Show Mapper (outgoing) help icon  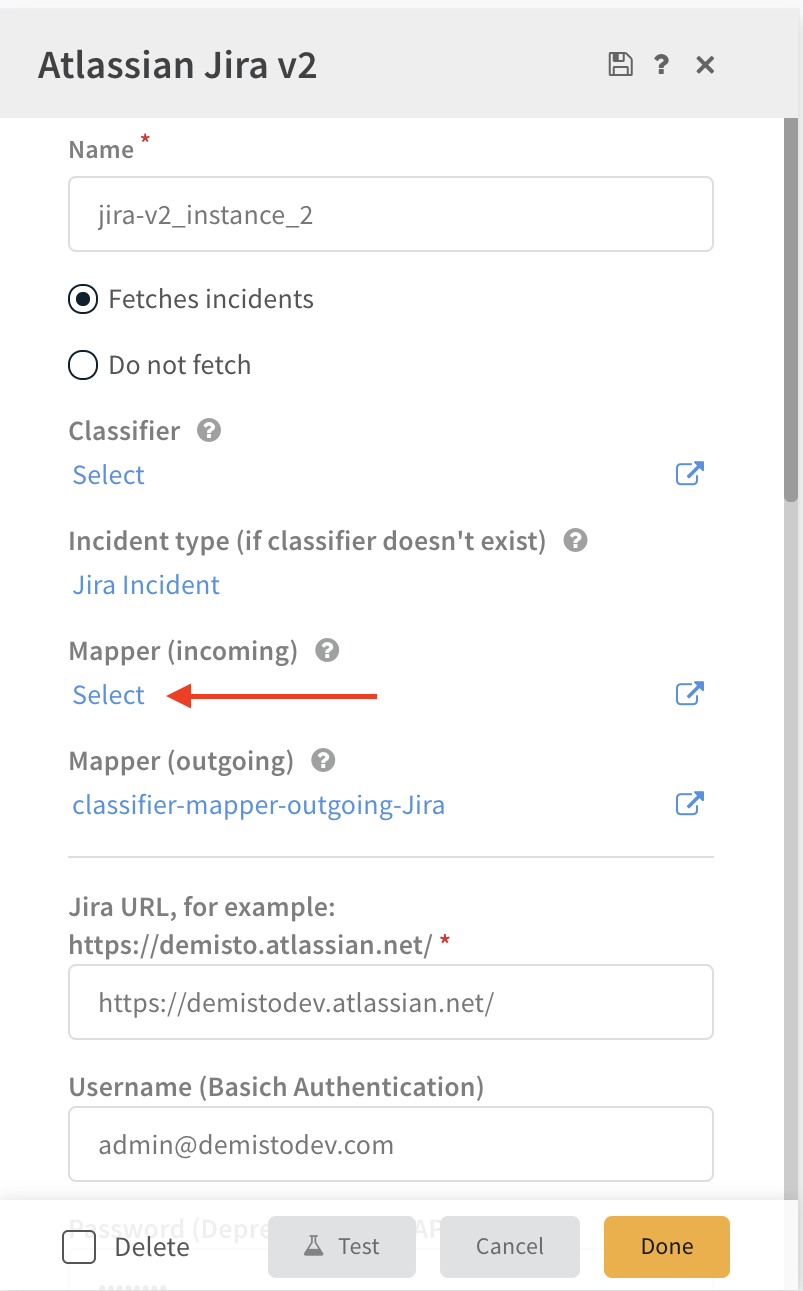tap(323, 761)
